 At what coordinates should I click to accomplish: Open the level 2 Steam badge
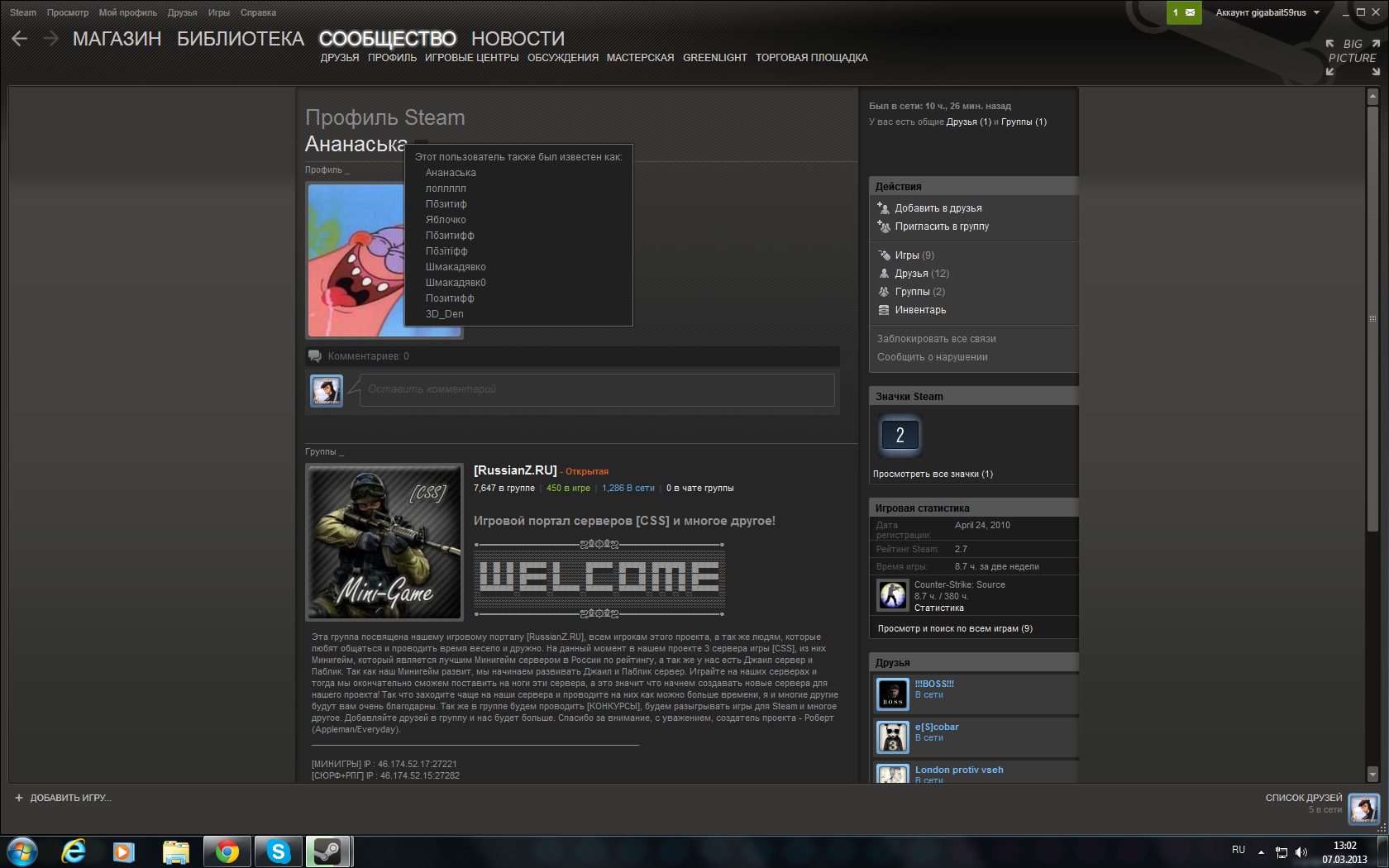pyautogui.click(x=900, y=435)
